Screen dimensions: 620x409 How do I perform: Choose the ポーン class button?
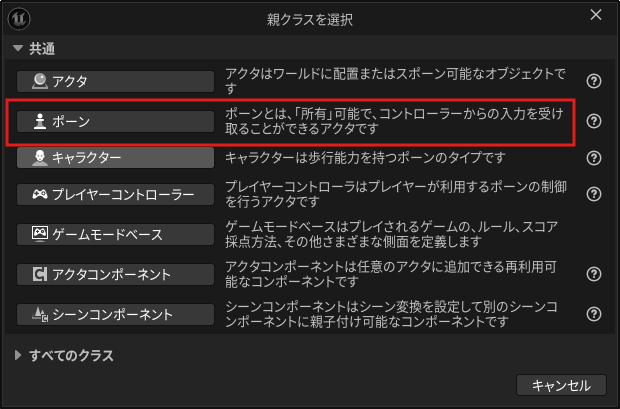[x=116, y=121]
